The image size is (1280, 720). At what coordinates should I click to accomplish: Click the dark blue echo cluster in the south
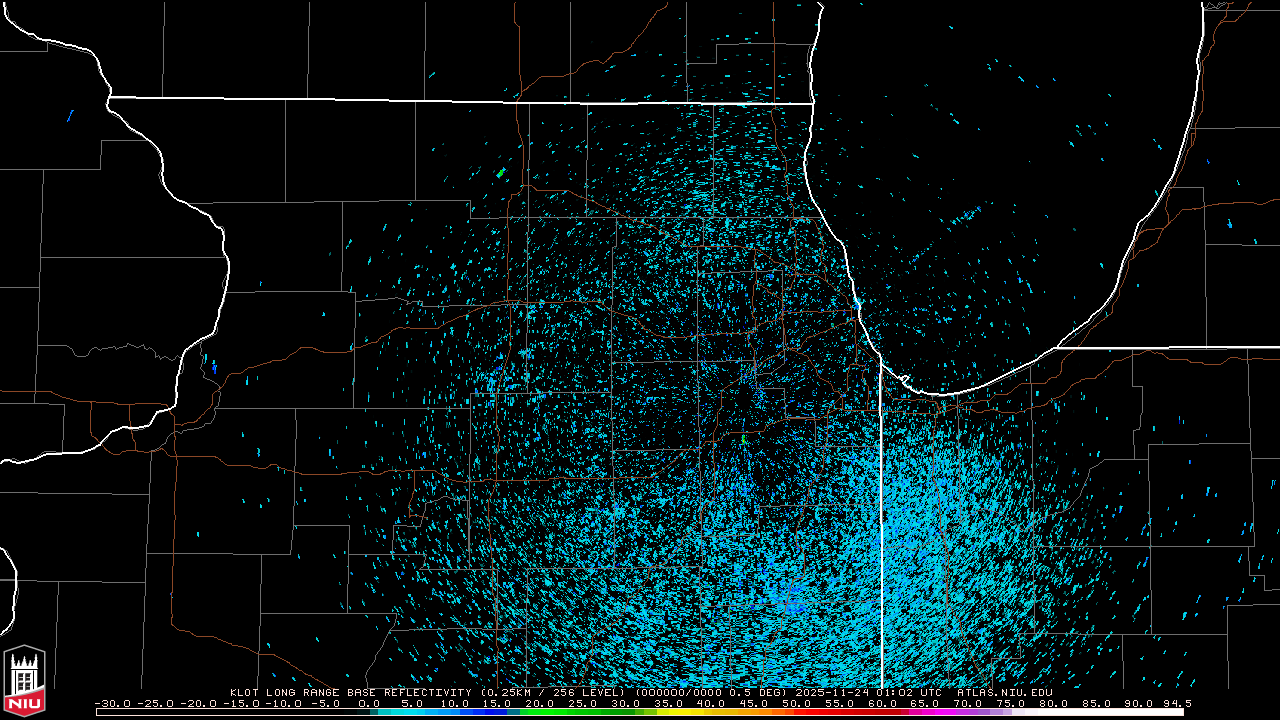pos(790,599)
